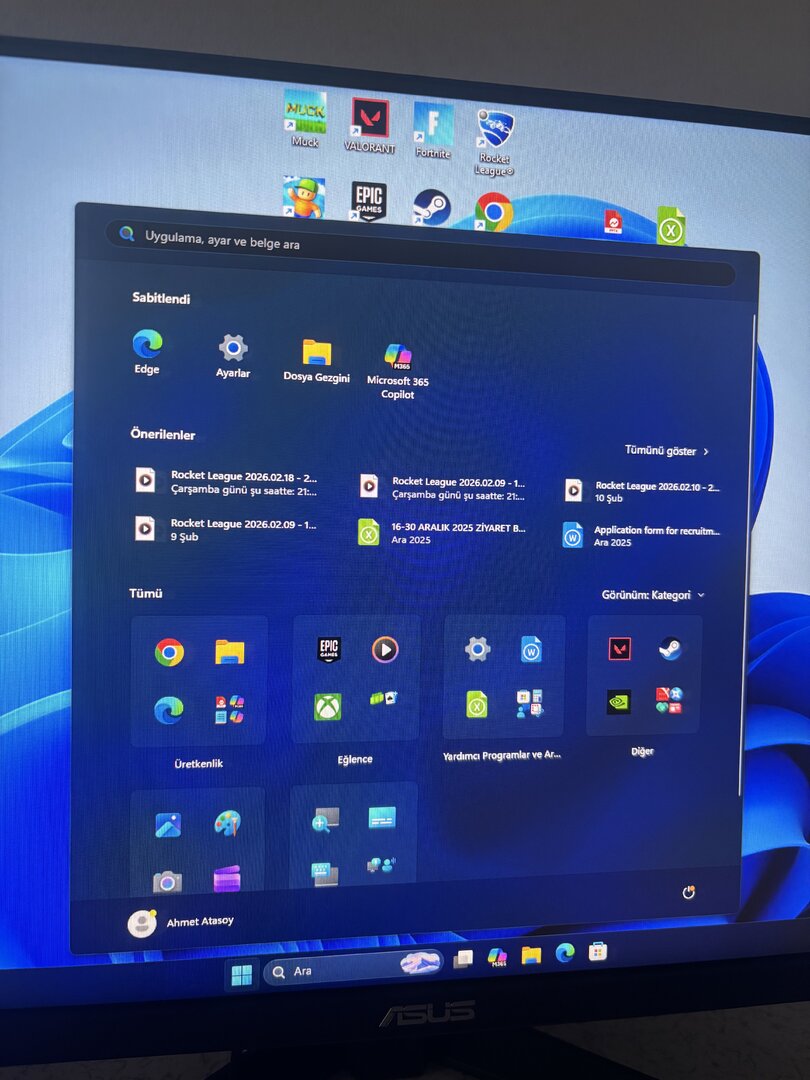Open Rocket League 2026.02.09 file from Çarşamba
810x1080 pixels.
tap(443, 488)
